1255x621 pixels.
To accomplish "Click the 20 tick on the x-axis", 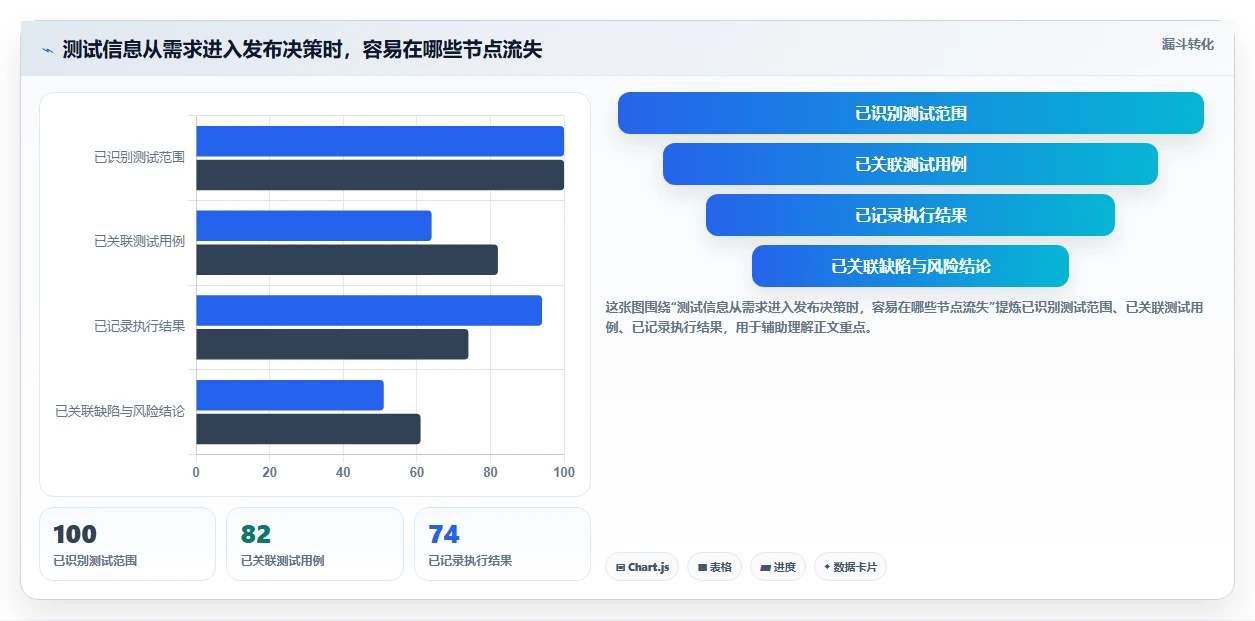I will pos(269,472).
